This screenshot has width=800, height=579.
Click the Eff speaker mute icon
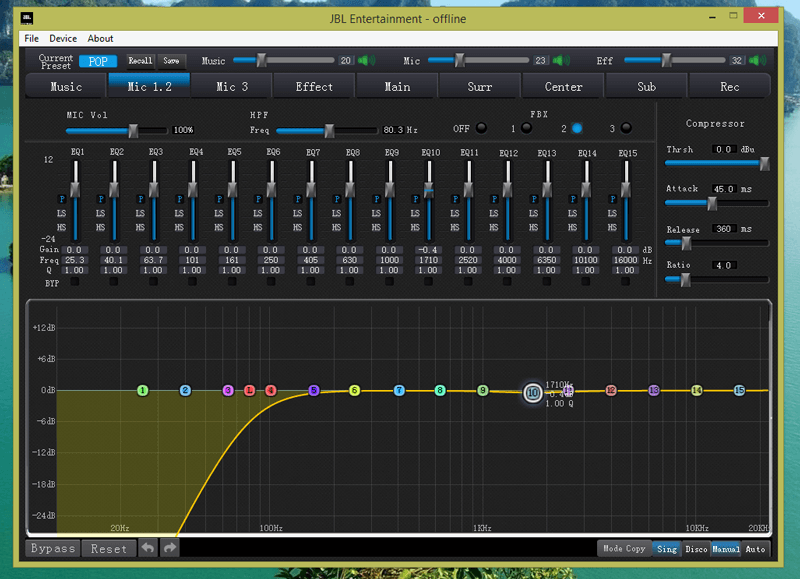tap(757, 61)
